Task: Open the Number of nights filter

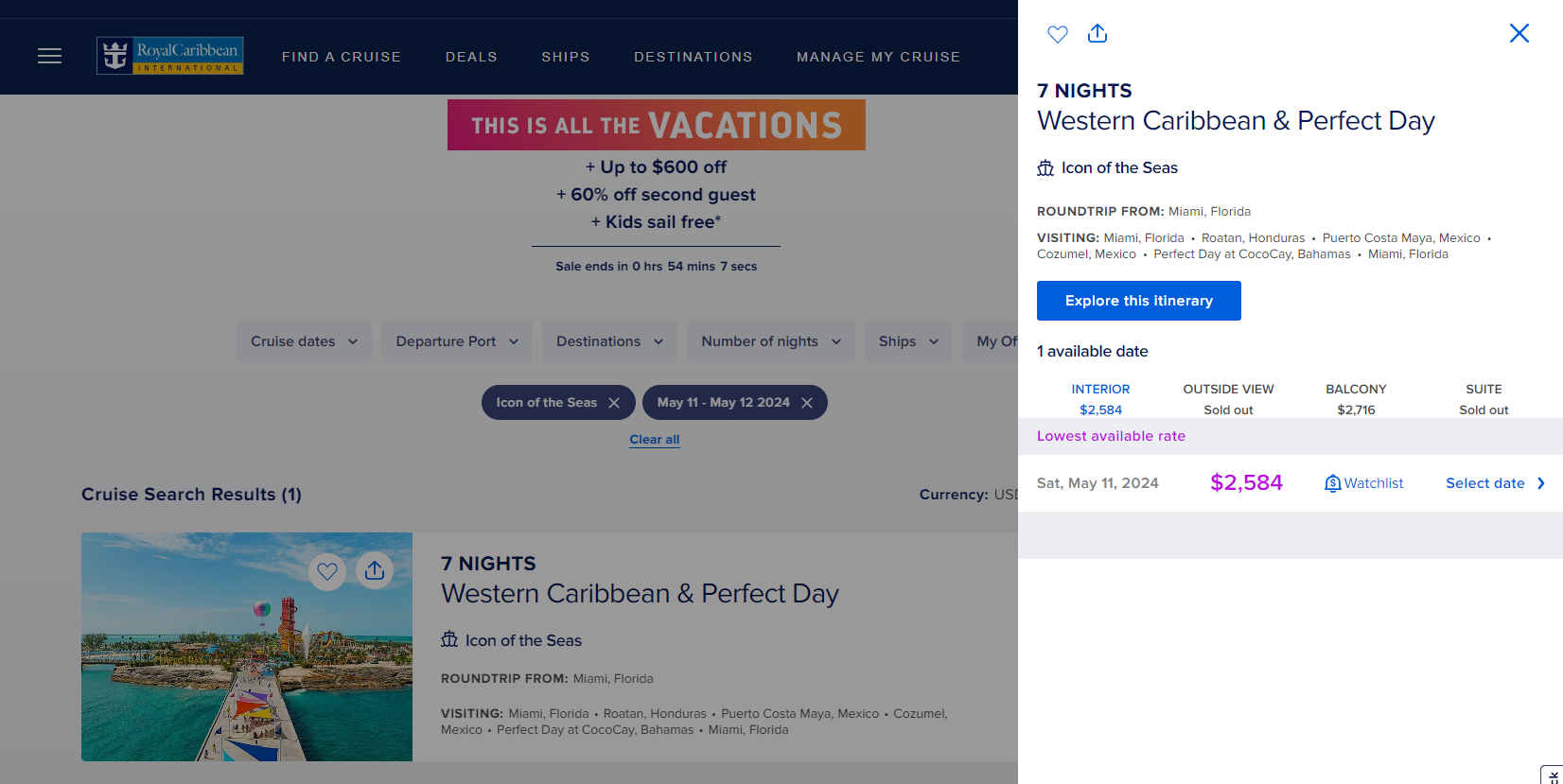Action: [x=770, y=341]
